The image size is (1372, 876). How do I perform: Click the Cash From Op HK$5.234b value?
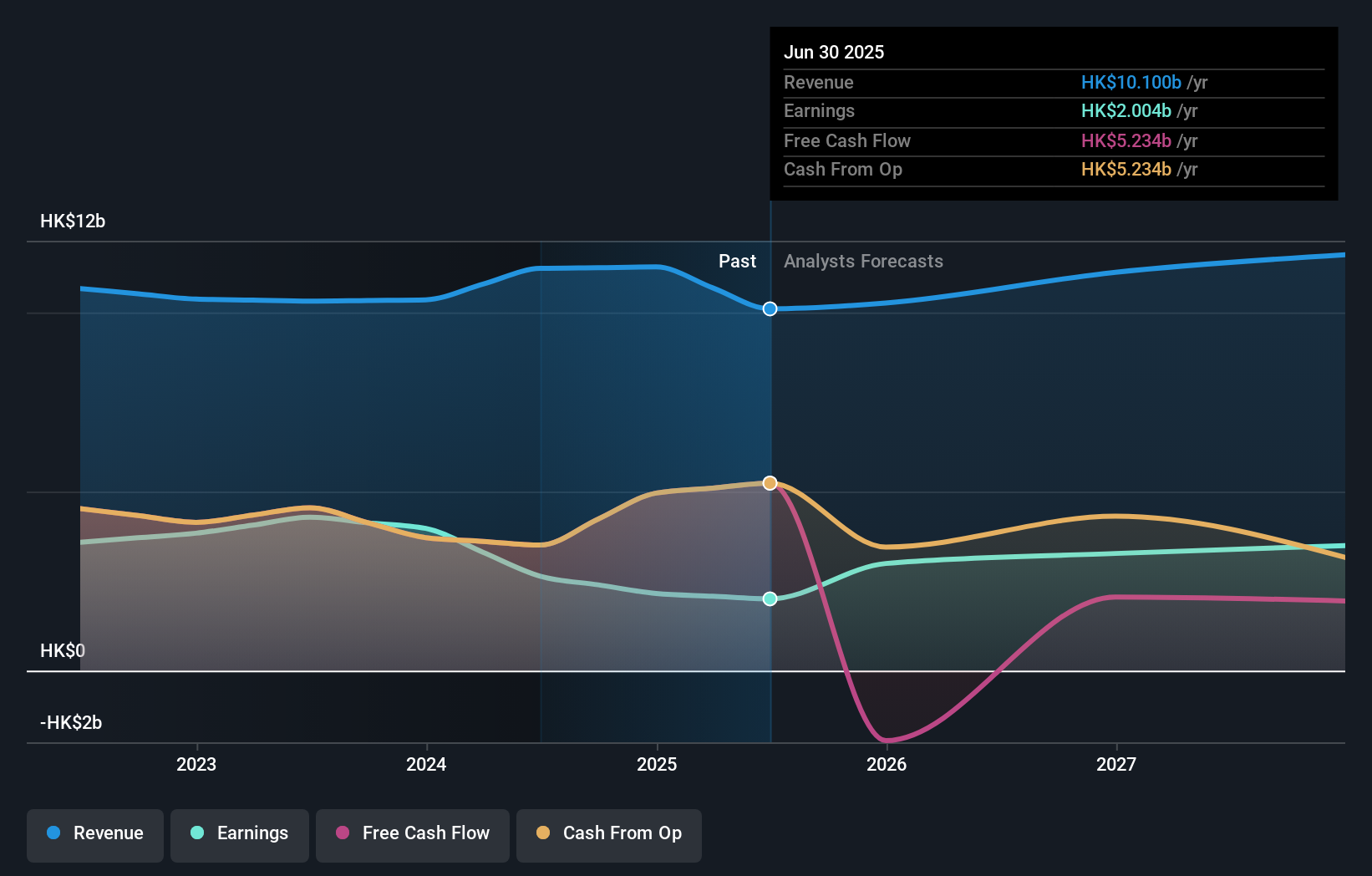click(x=1126, y=169)
